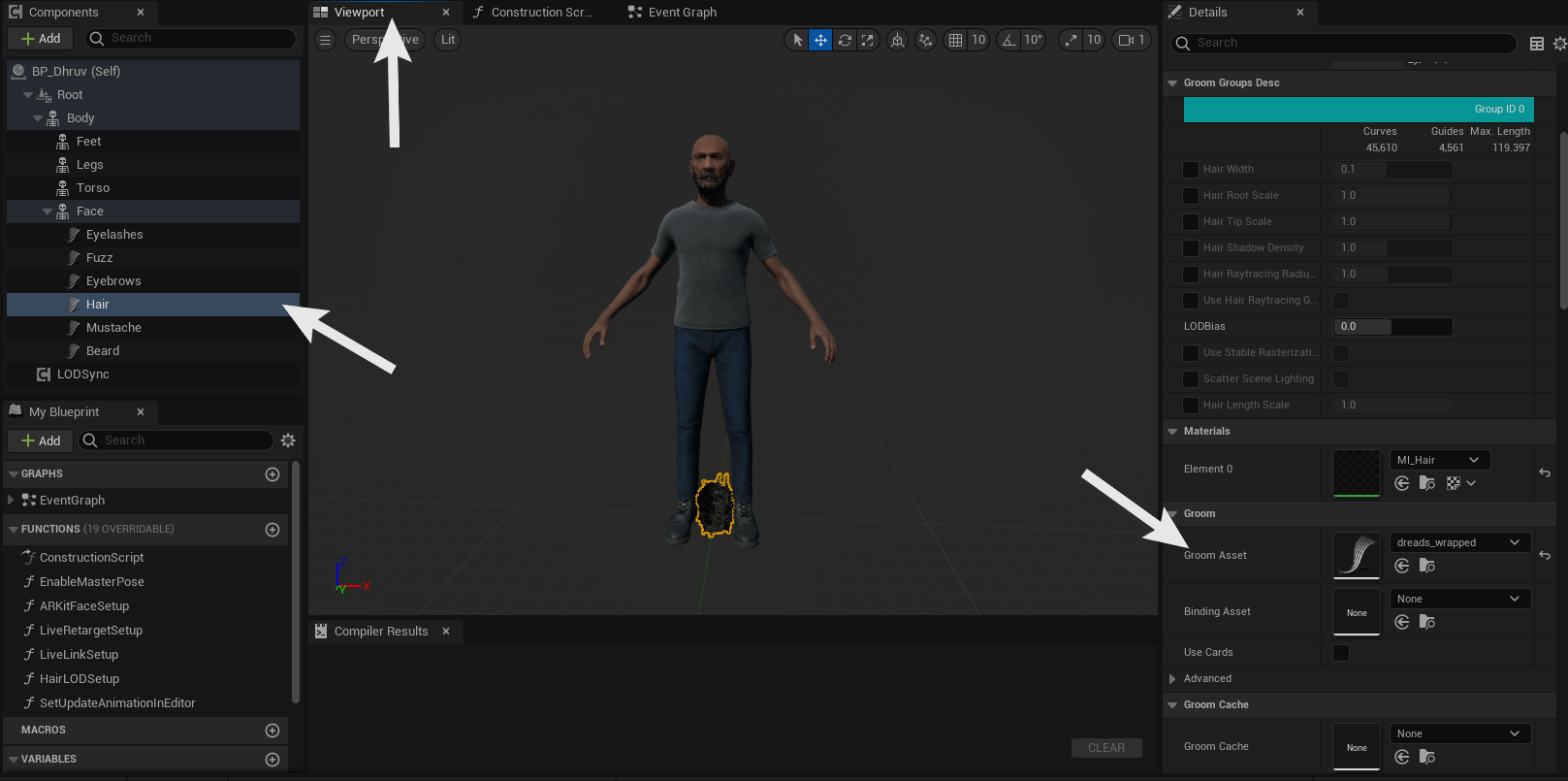
Task: Add a new graph with plus icon
Action: (272, 474)
